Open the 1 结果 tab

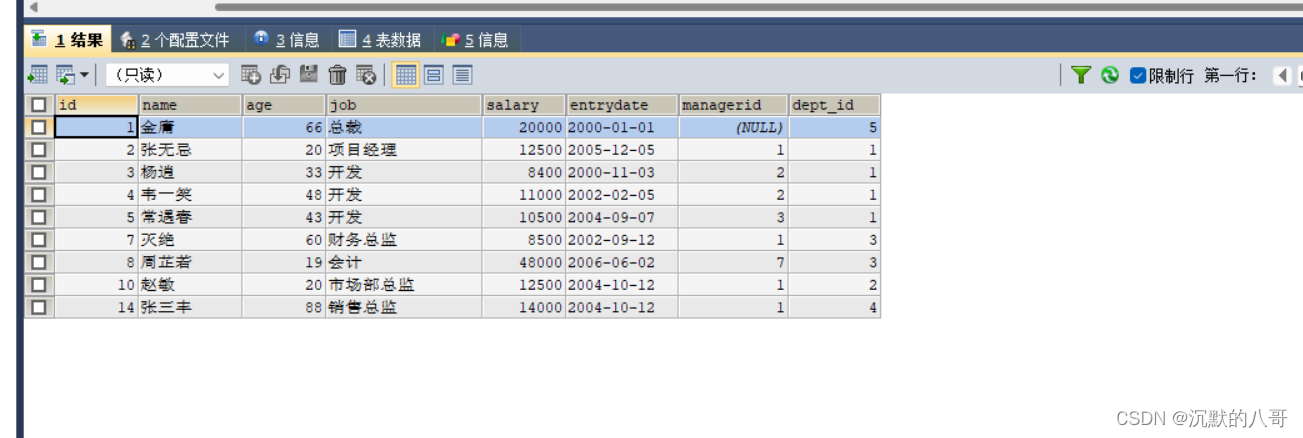point(67,40)
